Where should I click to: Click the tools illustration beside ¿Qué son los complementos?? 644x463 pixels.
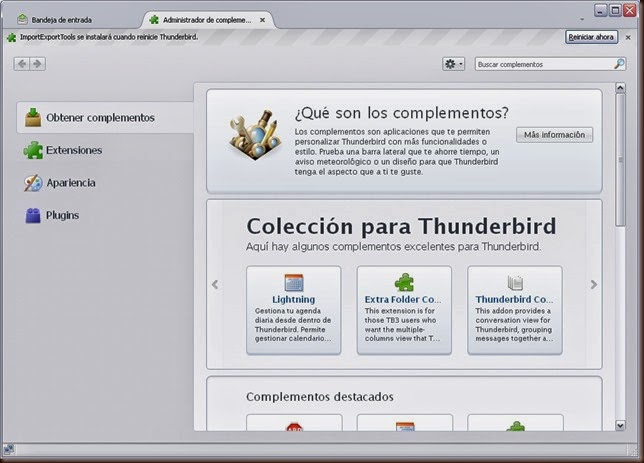point(255,134)
